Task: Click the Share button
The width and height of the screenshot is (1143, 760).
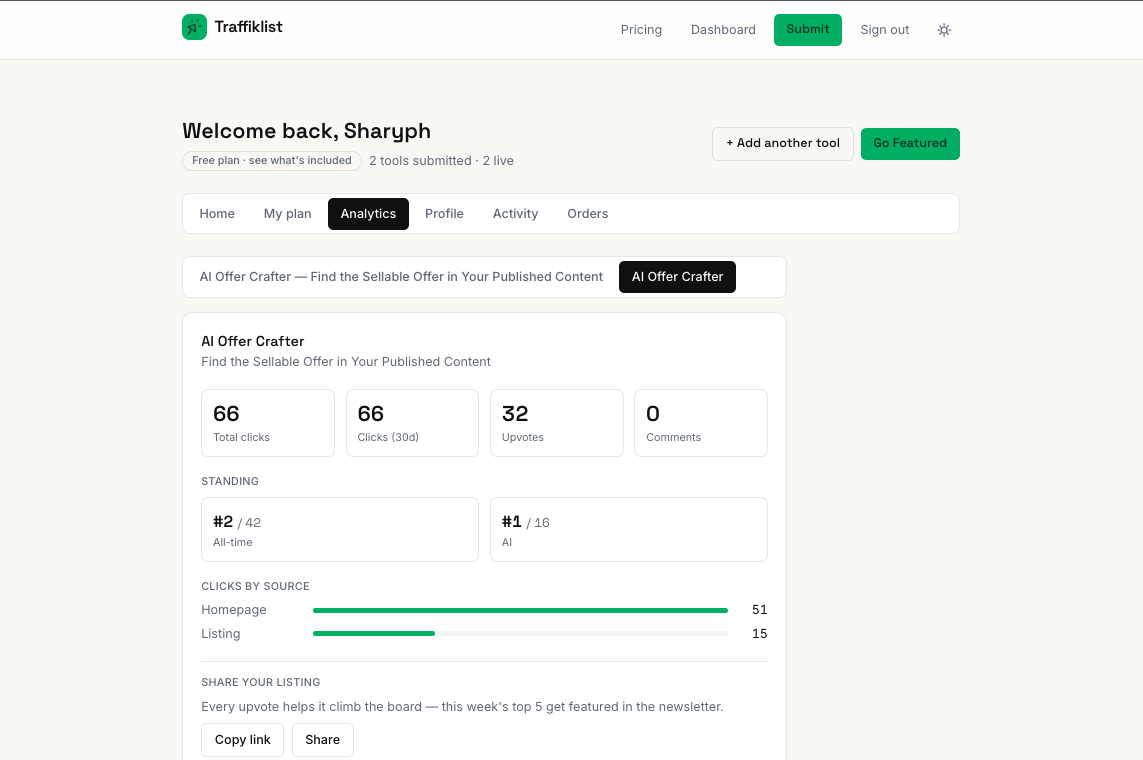Action: [x=323, y=740]
